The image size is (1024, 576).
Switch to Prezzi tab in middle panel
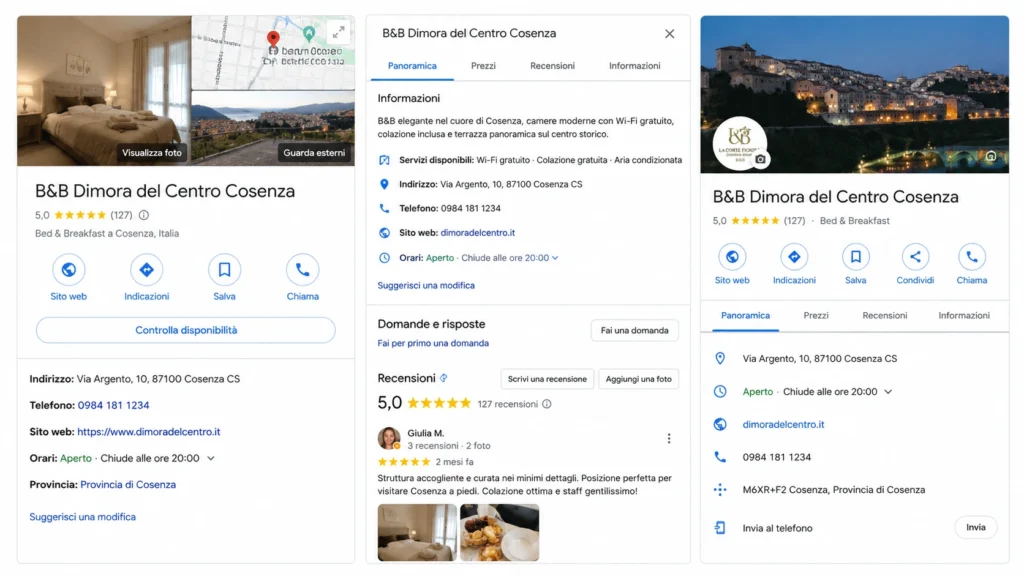coord(483,66)
